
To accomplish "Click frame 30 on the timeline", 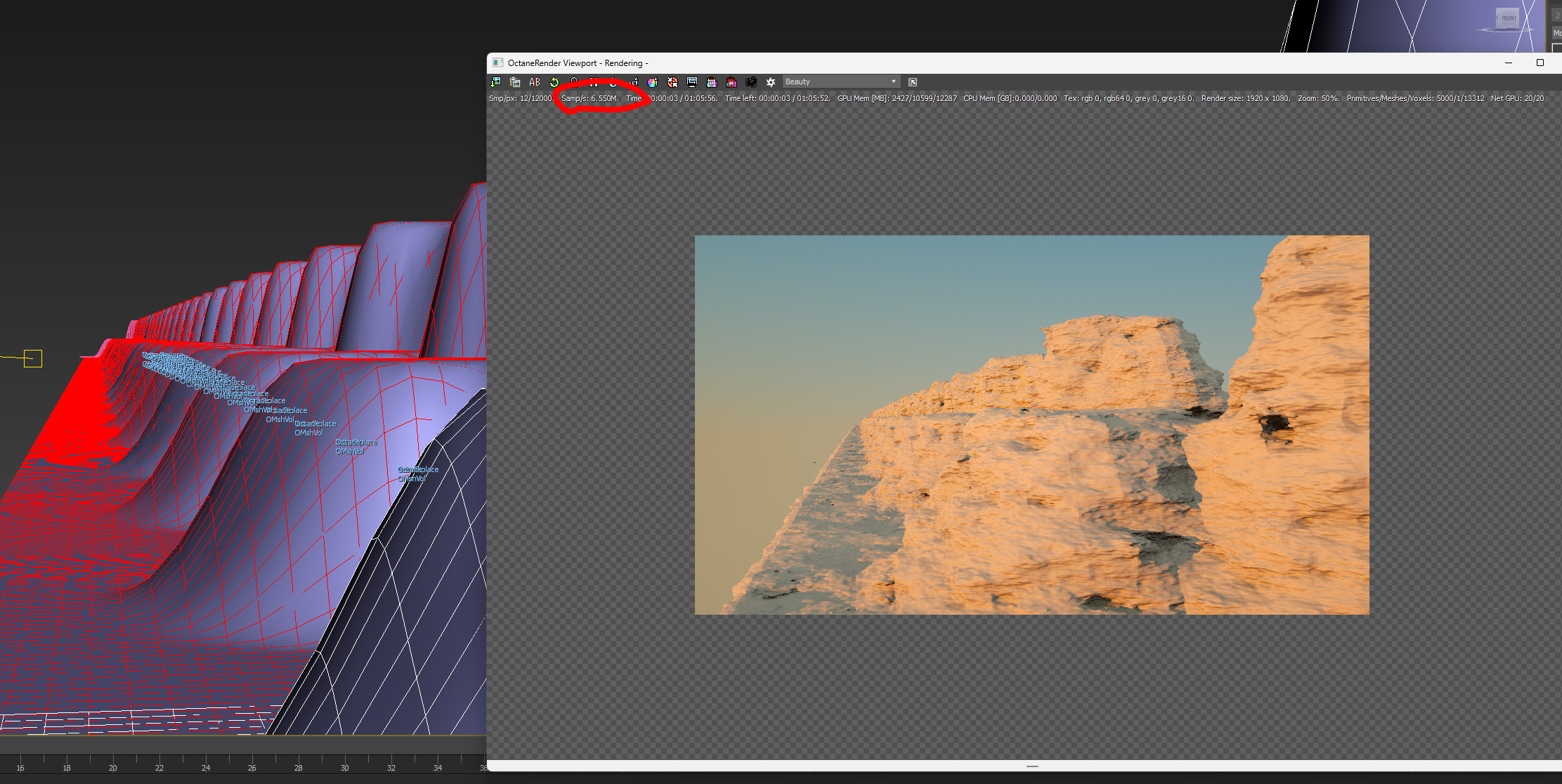I will pyautogui.click(x=344, y=763).
